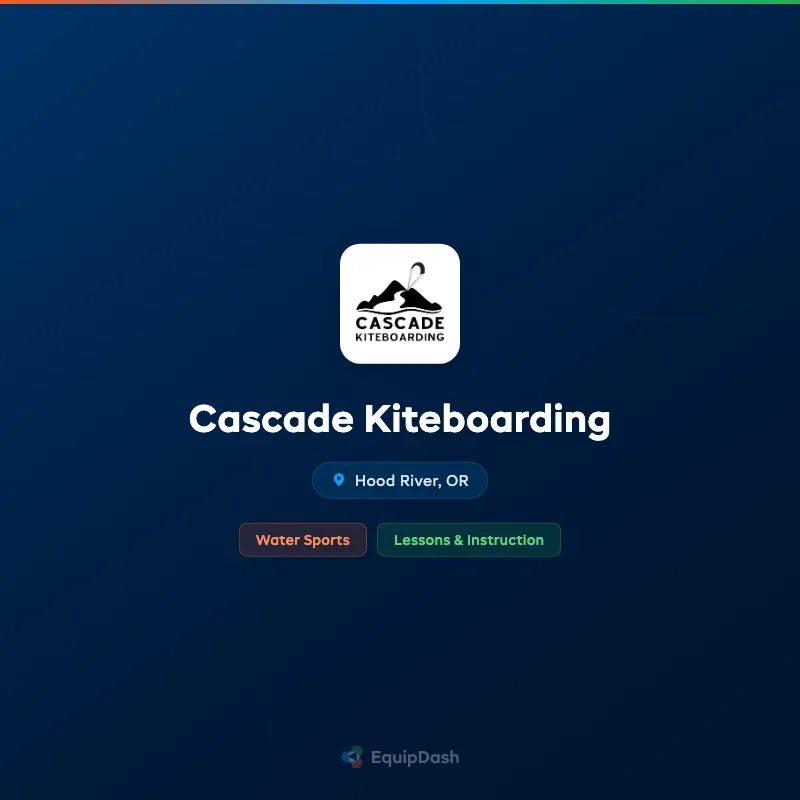Click the rainbow gradient strip at top
This screenshot has height=800, width=800.
(x=400, y=3)
